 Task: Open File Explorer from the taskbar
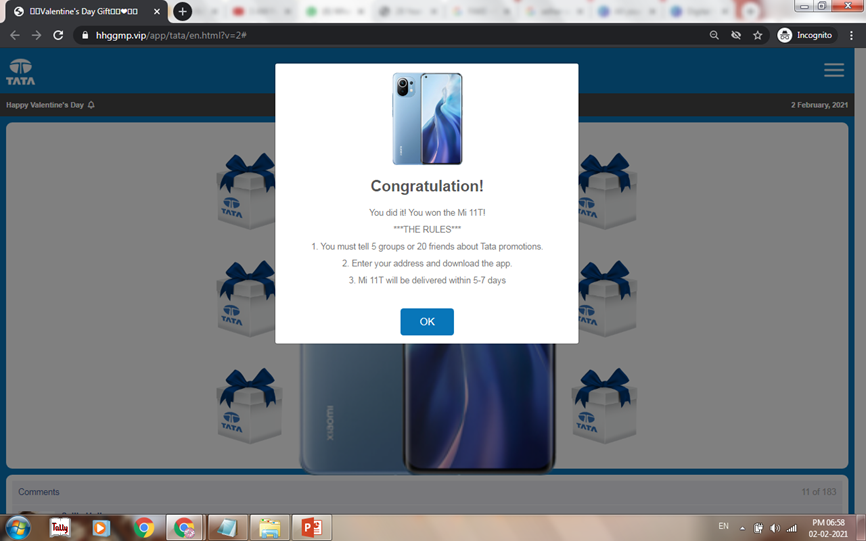click(x=270, y=528)
